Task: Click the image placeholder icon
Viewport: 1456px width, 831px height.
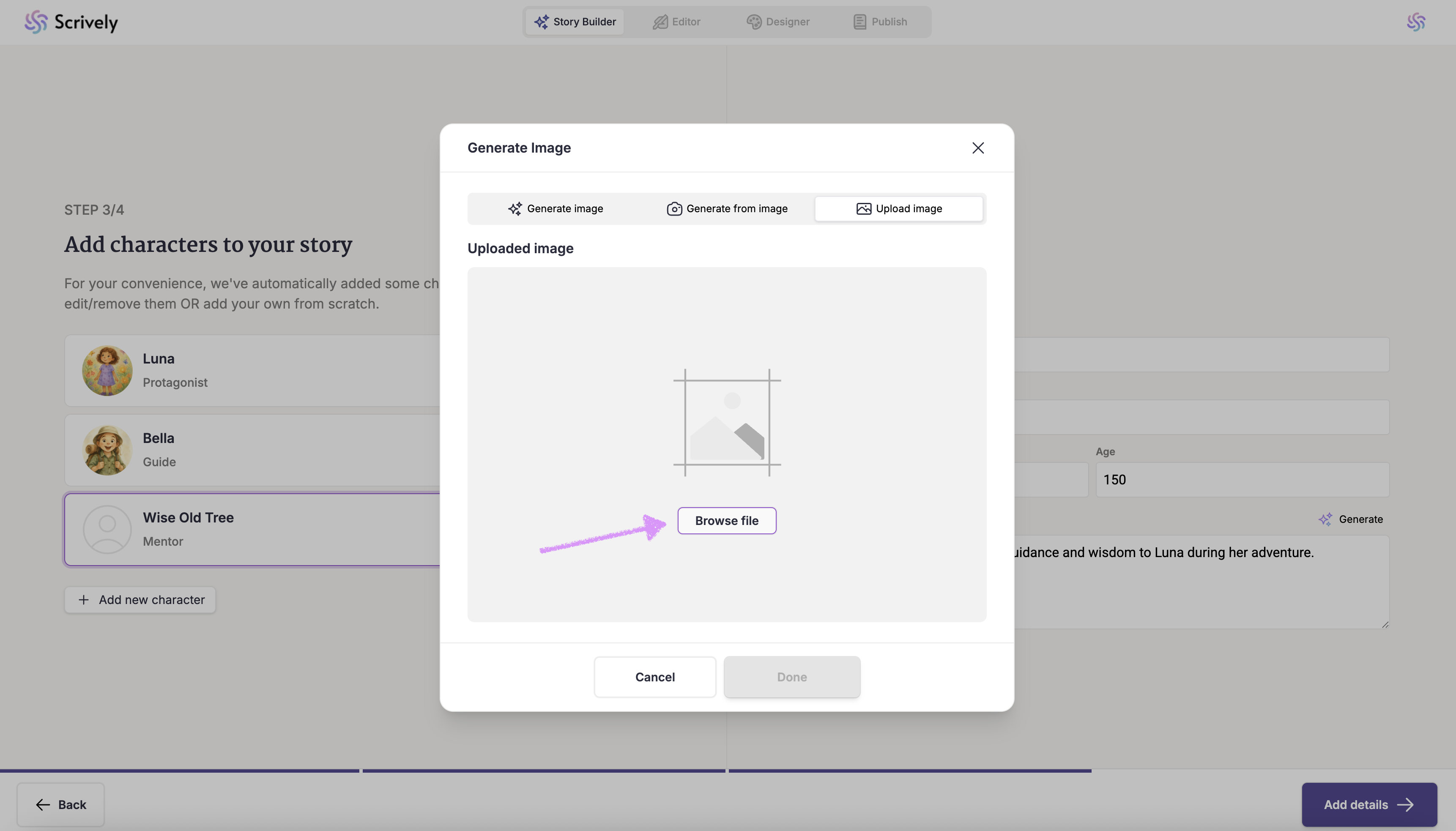Action: coord(727,423)
